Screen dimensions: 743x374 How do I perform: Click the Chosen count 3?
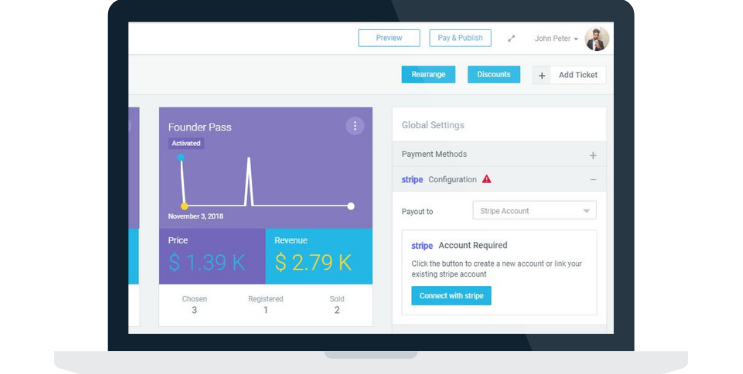[x=194, y=310]
